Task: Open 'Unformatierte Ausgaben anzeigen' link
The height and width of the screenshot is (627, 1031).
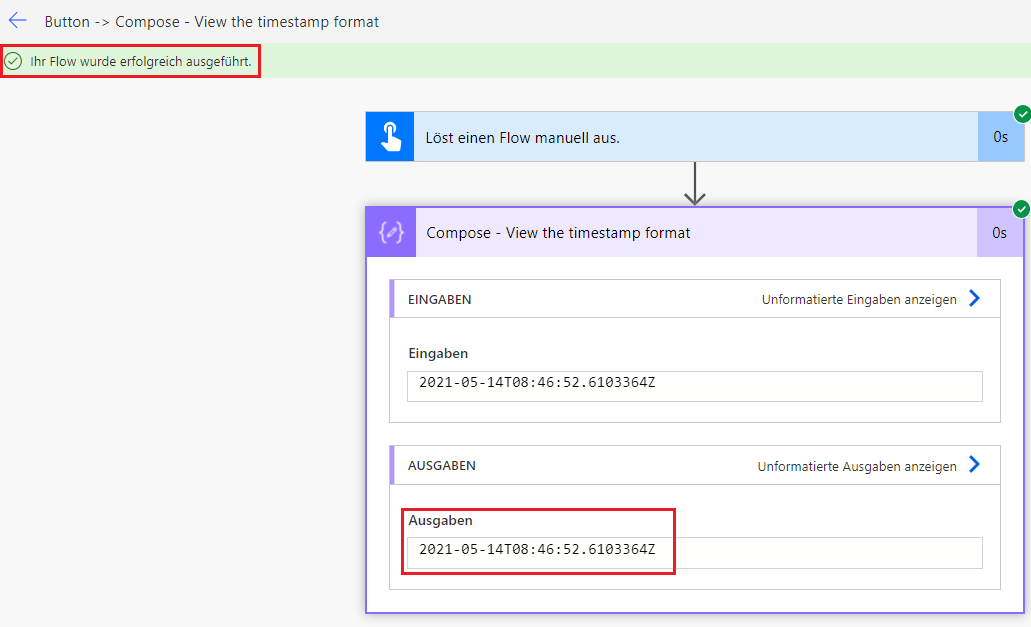Action: click(x=857, y=466)
